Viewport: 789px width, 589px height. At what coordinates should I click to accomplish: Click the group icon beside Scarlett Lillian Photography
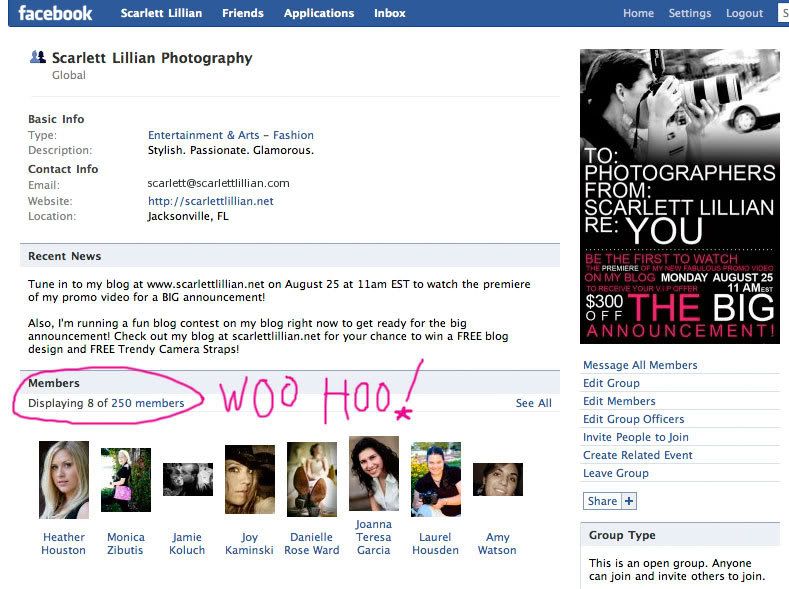(38, 57)
